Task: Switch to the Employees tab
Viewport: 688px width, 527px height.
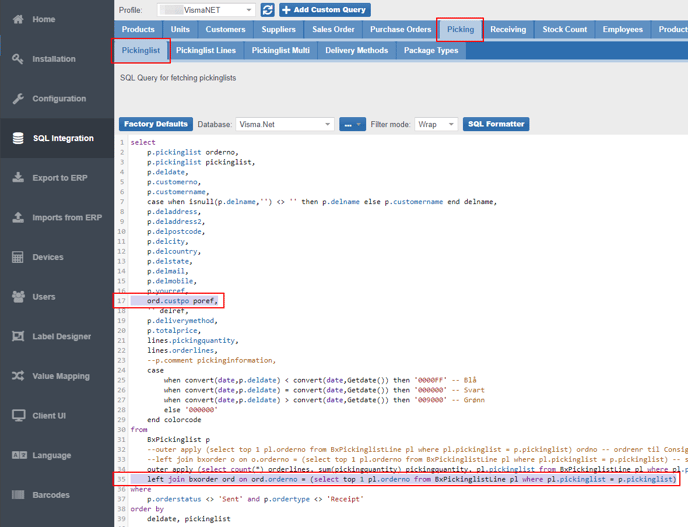Action: pyautogui.click(x=622, y=29)
